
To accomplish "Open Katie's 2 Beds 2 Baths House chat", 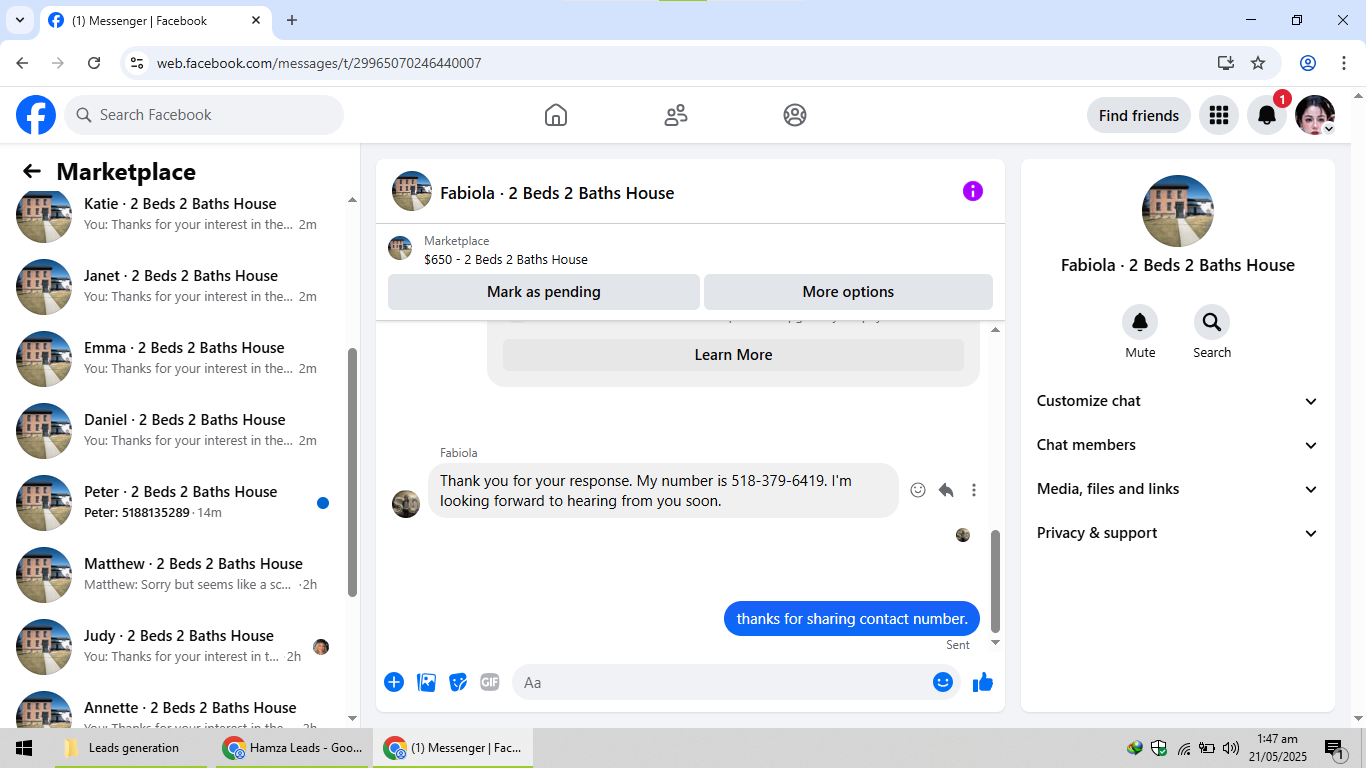I will (x=180, y=214).
